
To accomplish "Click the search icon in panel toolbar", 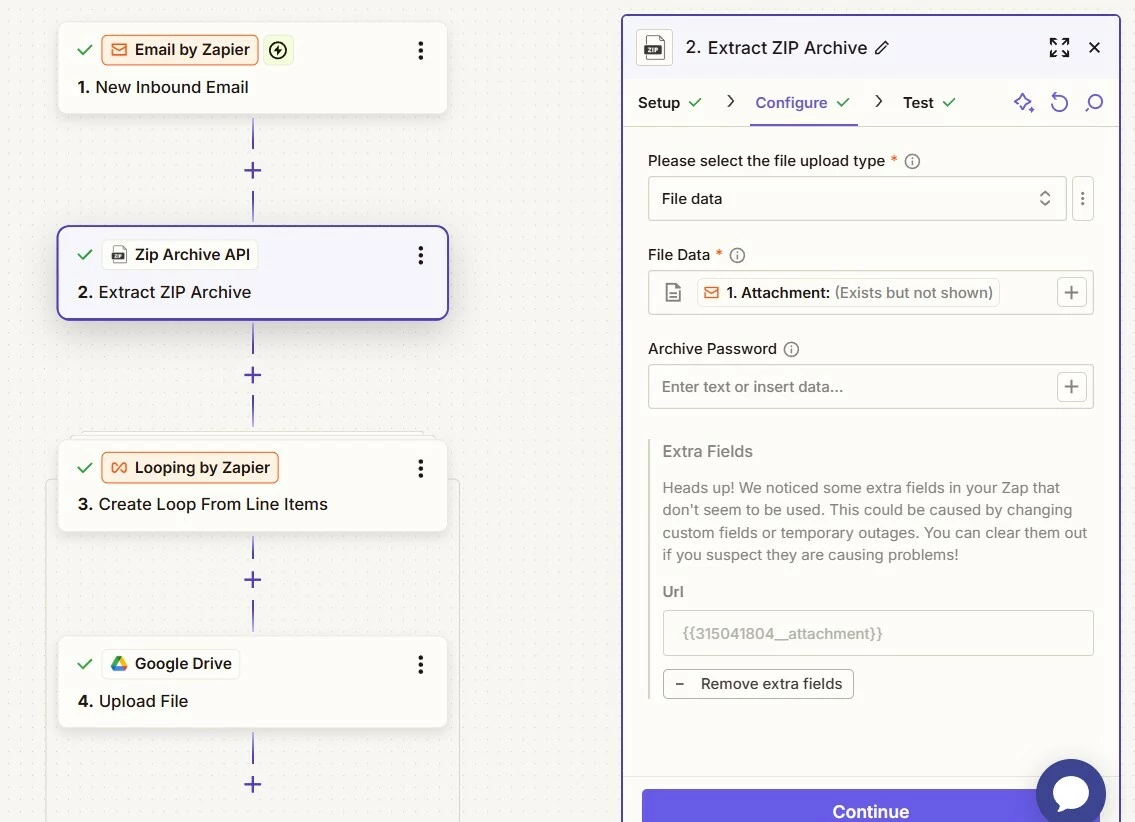I will click(1094, 103).
